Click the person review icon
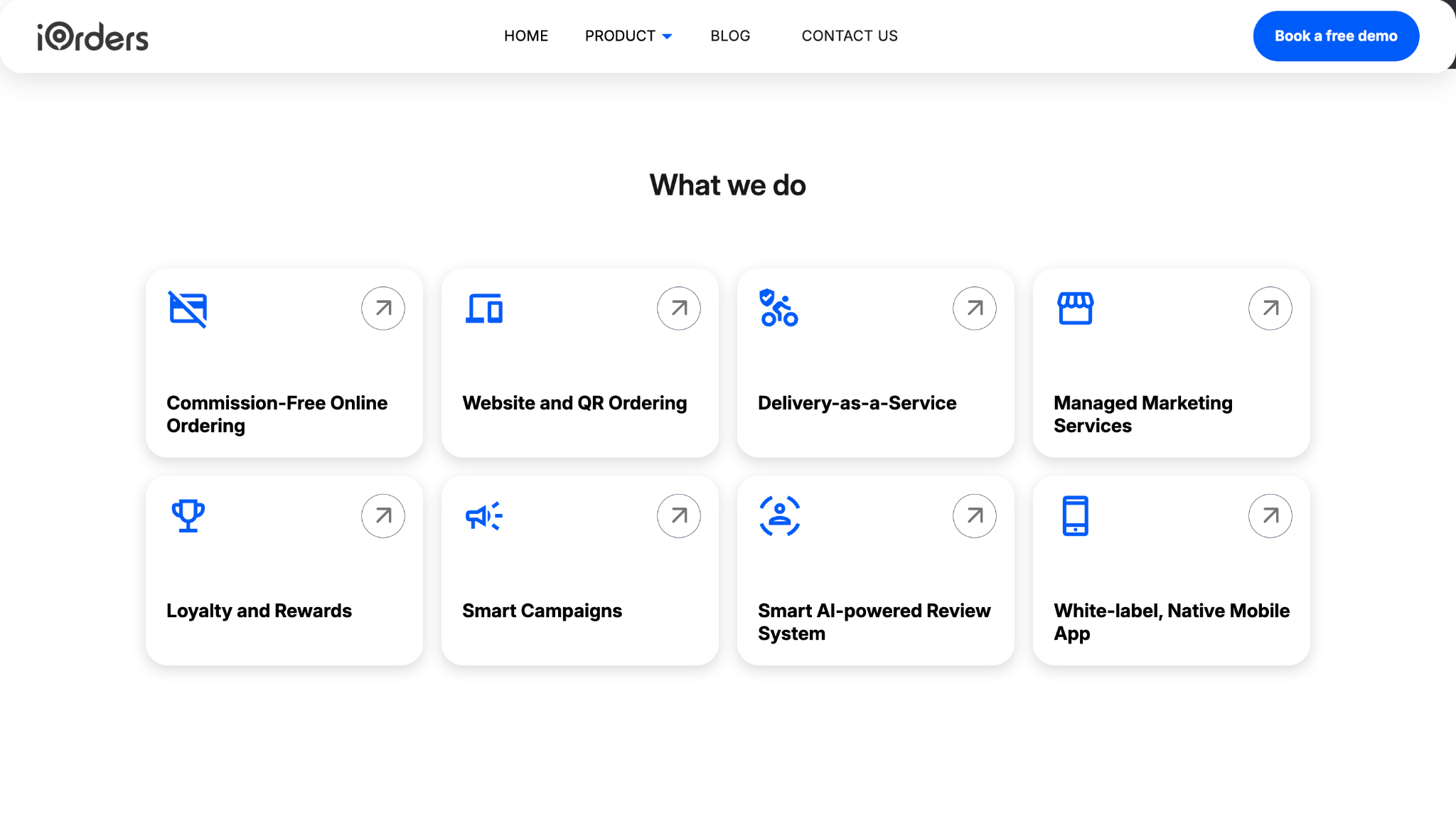The width and height of the screenshot is (1456, 819). [x=780, y=516]
